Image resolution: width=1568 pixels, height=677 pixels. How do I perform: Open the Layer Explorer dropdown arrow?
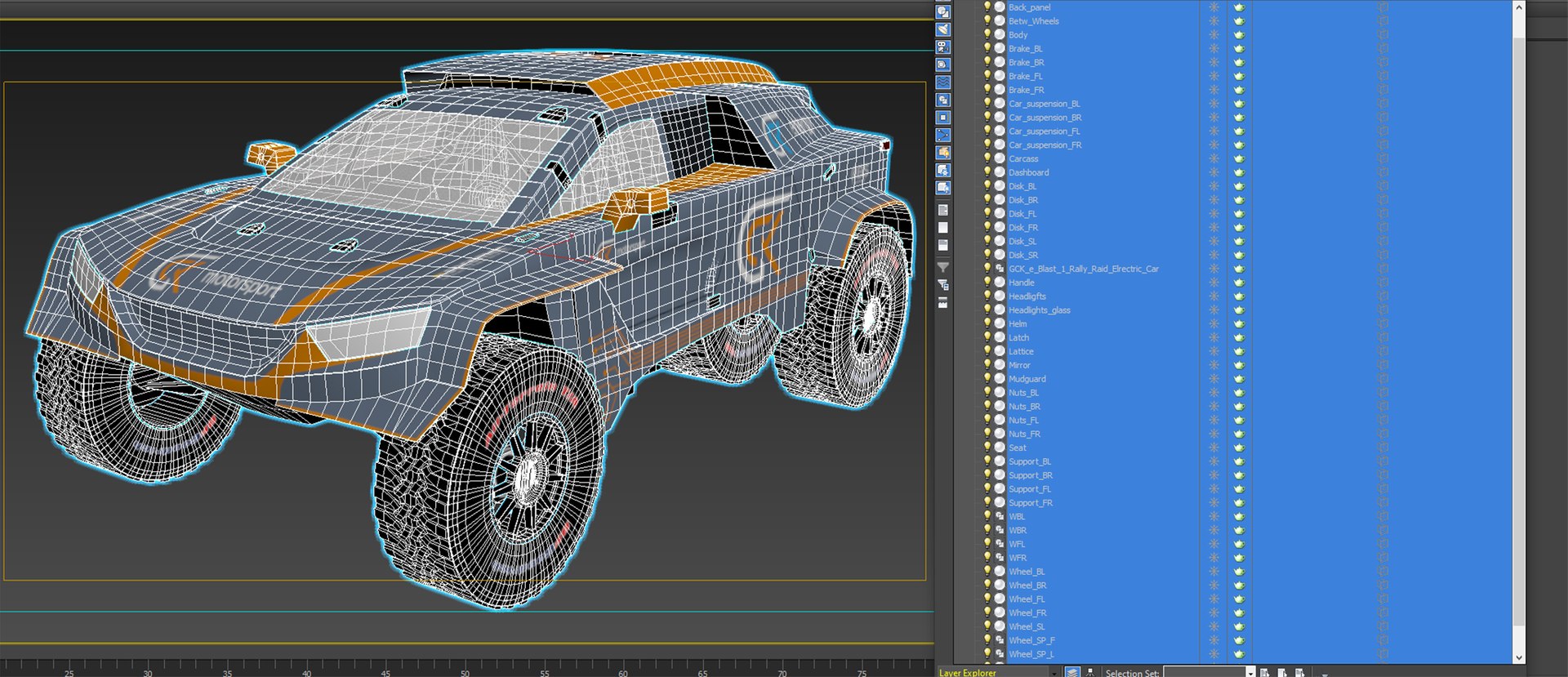pyautogui.click(x=1053, y=673)
